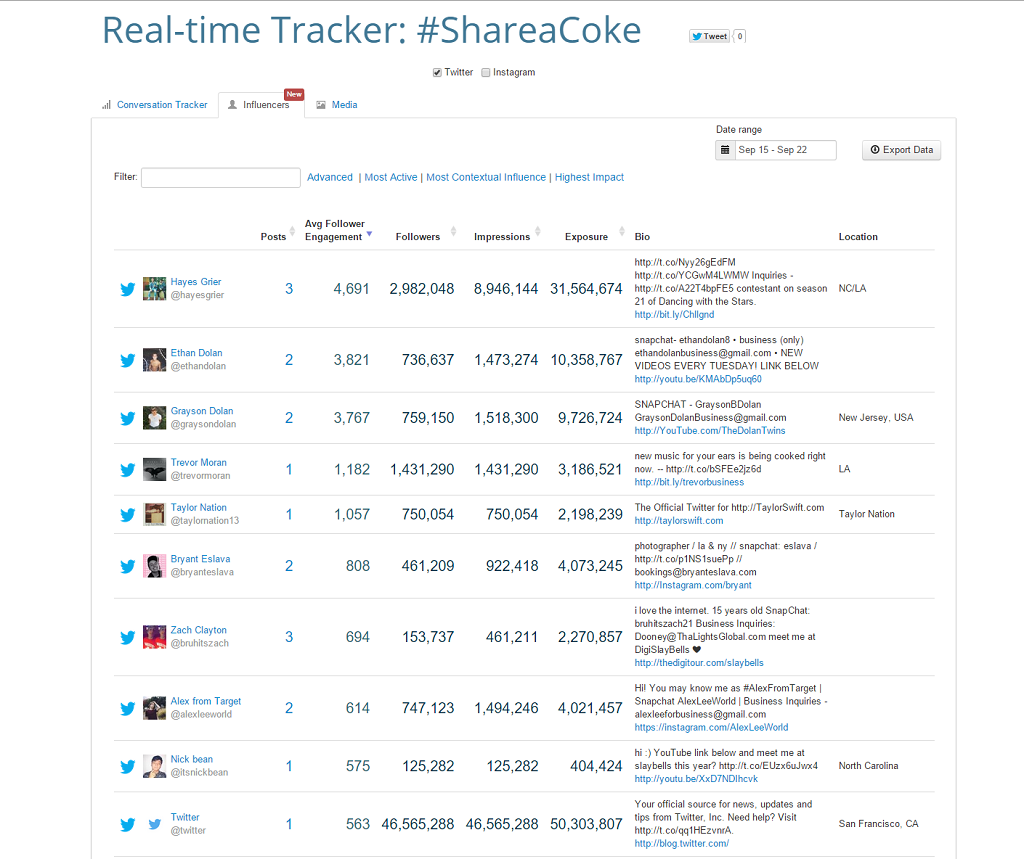Click Twitter bird icon in Zach Clayton row
This screenshot has height=859, width=1024.
click(x=128, y=638)
